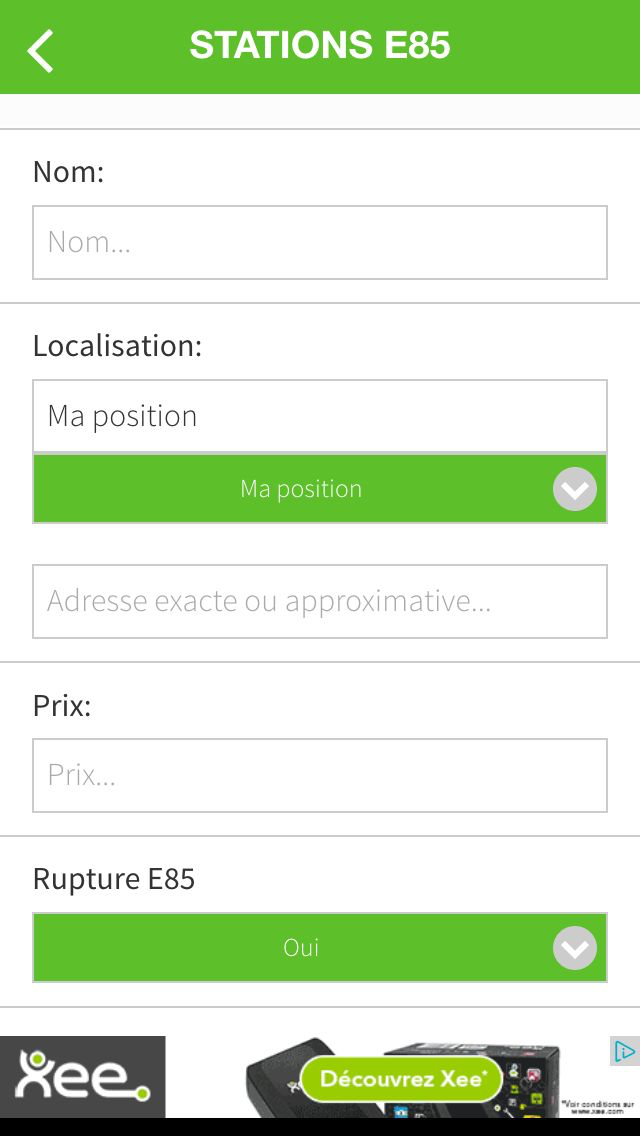Open the Rupture E85 Oui dropdown
This screenshot has height=1136, width=640.
point(300,948)
